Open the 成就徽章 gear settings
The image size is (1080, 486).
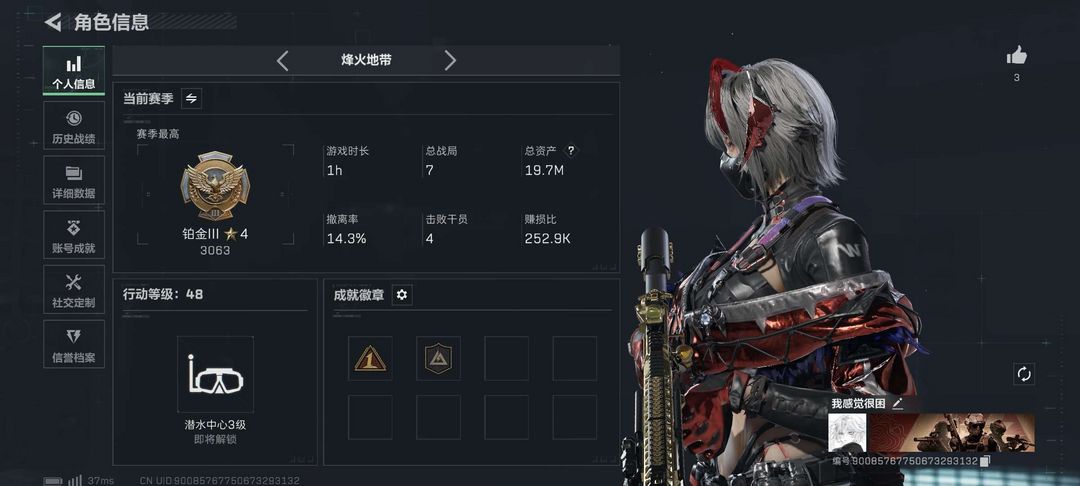pyautogui.click(x=402, y=295)
